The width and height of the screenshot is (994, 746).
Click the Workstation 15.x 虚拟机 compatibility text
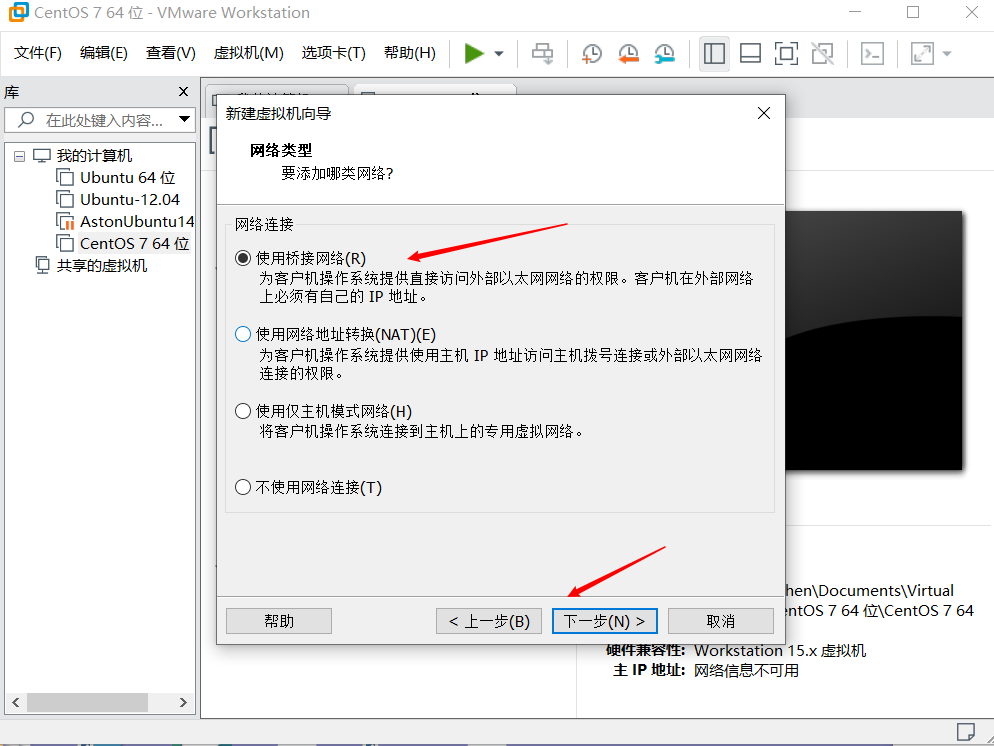click(780, 650)
